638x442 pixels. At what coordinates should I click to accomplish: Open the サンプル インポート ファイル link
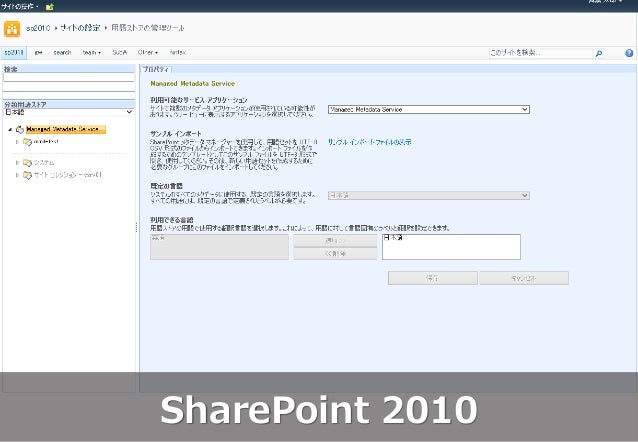369,142
